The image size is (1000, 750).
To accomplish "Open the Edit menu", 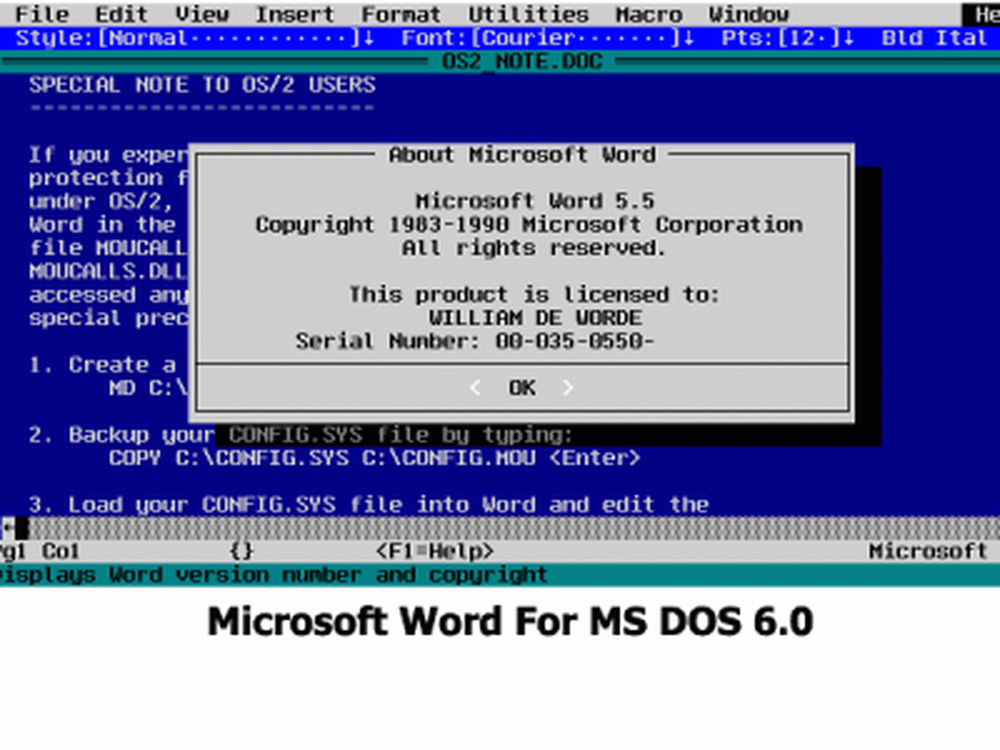I will (x=121, y=14).
